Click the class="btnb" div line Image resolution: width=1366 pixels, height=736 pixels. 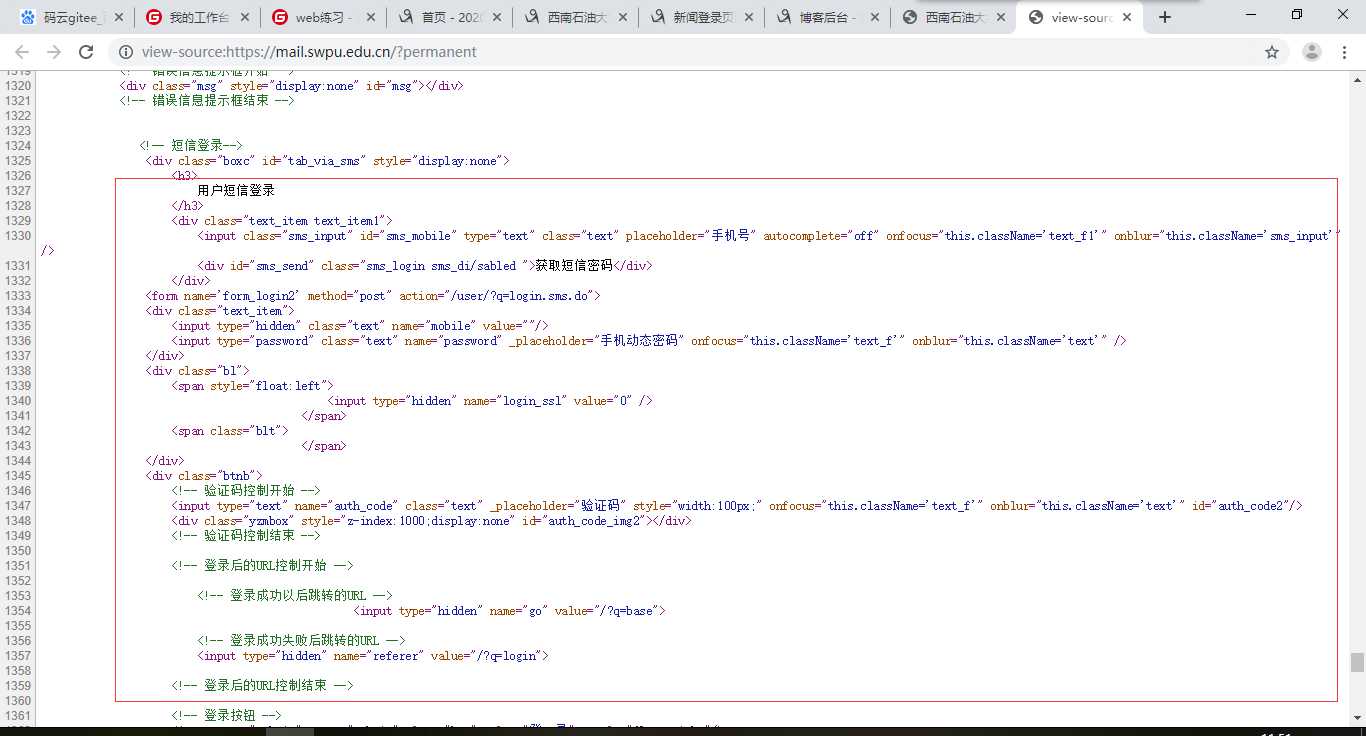(204, 476)
